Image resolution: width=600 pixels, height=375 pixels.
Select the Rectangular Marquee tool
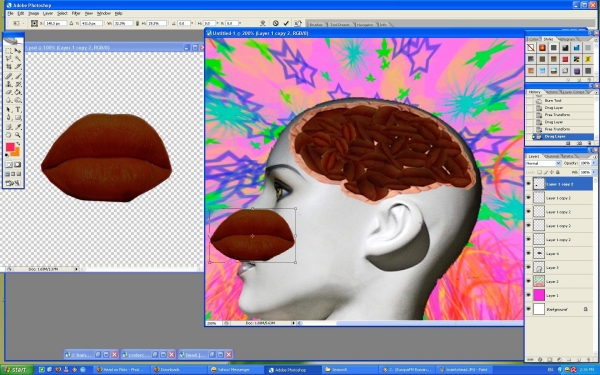tap(9, 51)
